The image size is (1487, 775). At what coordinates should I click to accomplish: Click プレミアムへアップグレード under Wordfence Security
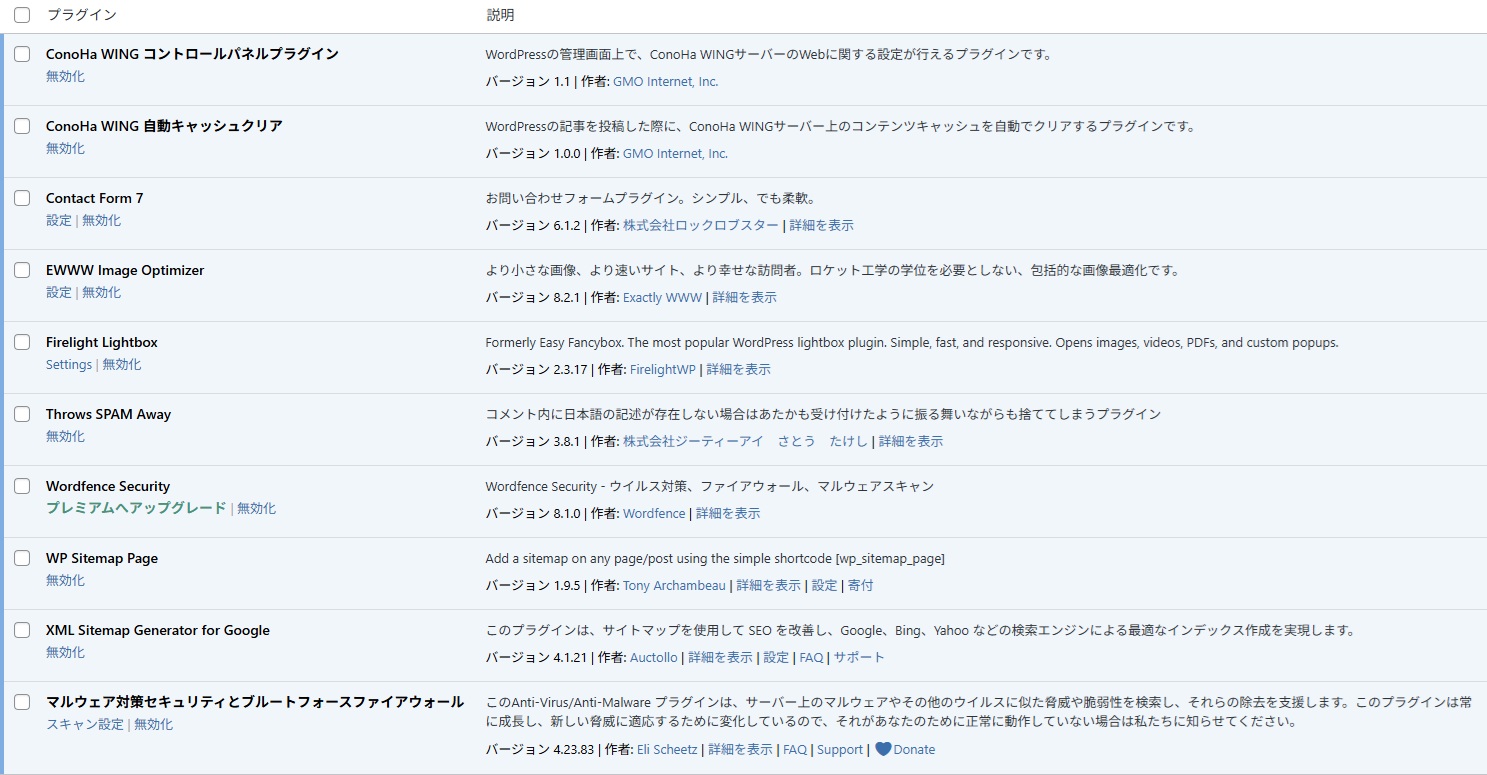tap(136, 508)
